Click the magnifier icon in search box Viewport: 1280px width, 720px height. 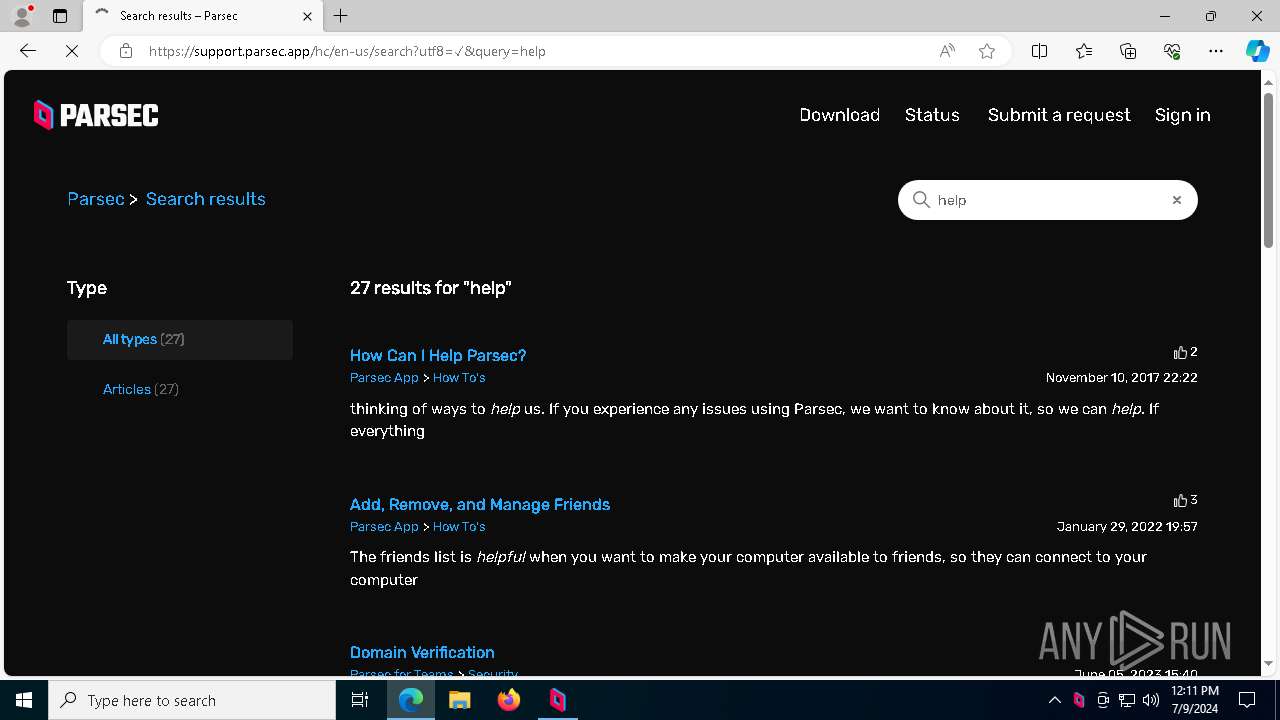pyautogui.click(x=921, y=200)
